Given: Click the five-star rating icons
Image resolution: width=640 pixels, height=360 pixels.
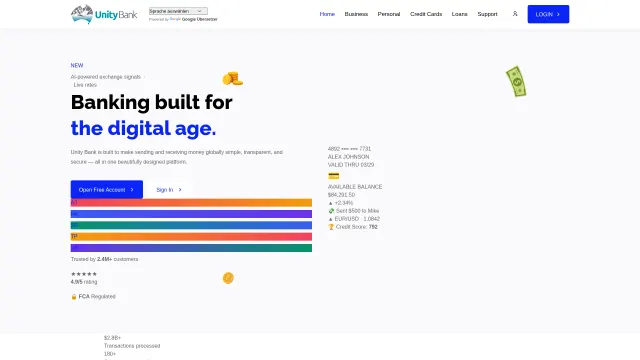Looking at the screenshot, I should click(x=84, y=274).
